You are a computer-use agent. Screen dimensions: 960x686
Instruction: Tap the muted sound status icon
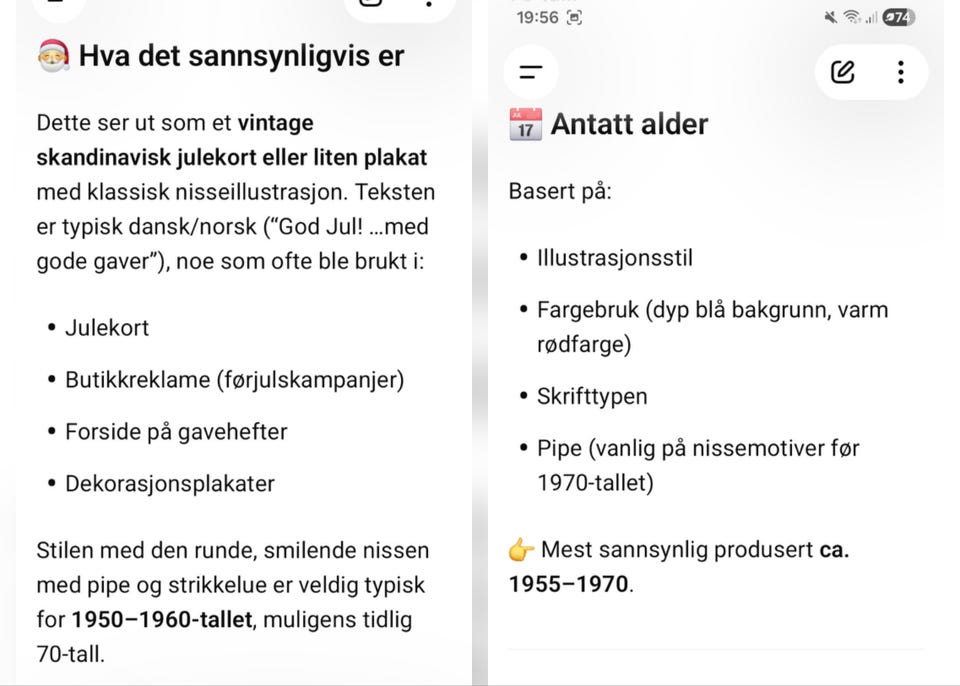click(830, 17)
